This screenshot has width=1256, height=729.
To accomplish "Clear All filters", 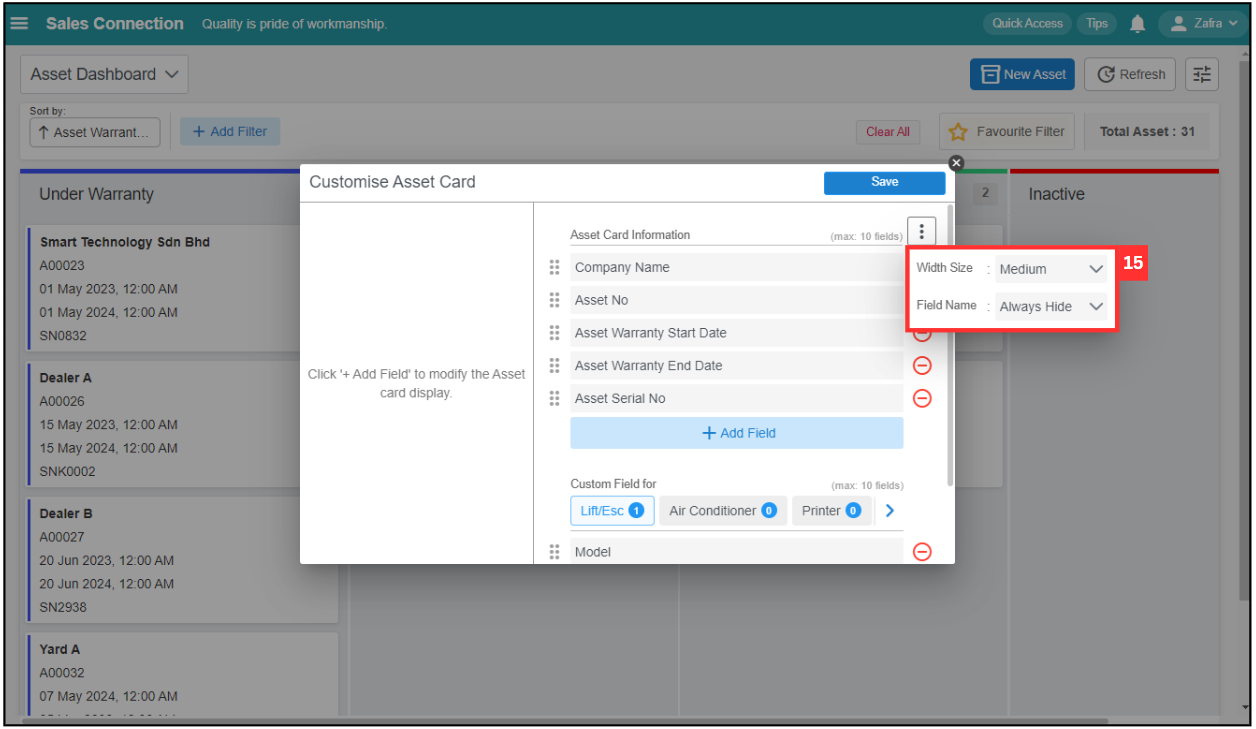I will (887, 132).
